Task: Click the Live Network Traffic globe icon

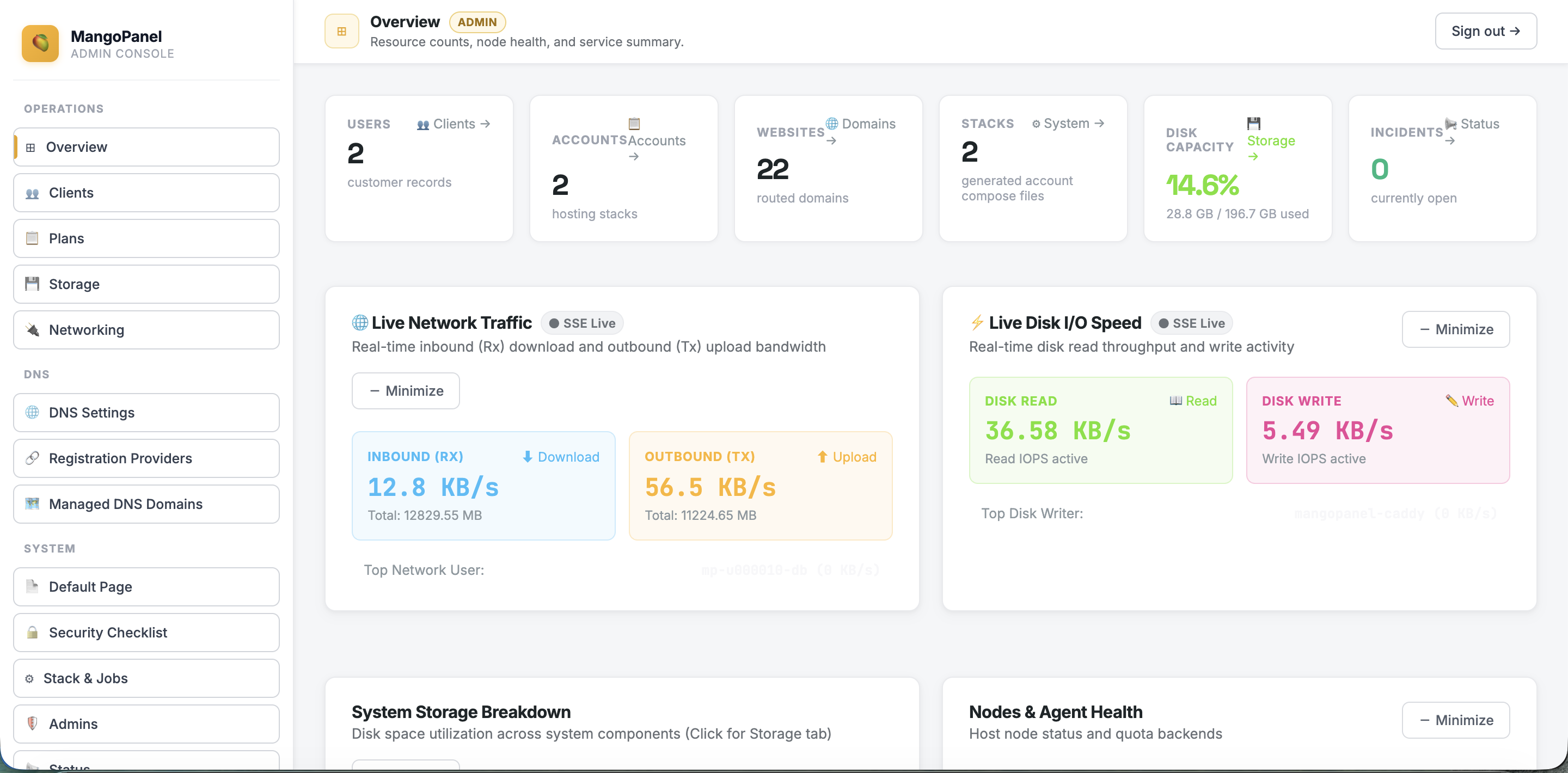Action: click(360, 323)
